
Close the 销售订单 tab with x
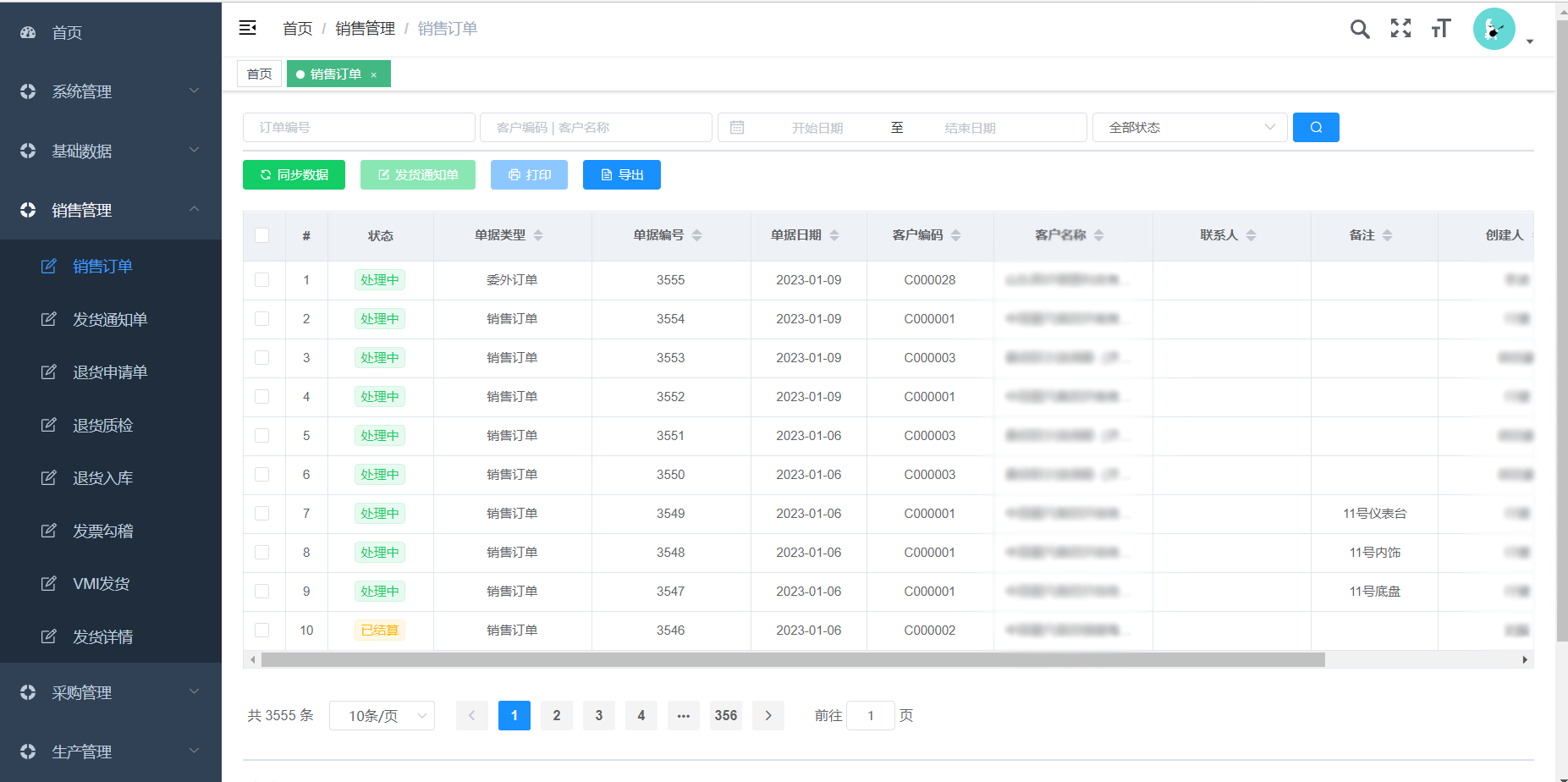(374, 75)
